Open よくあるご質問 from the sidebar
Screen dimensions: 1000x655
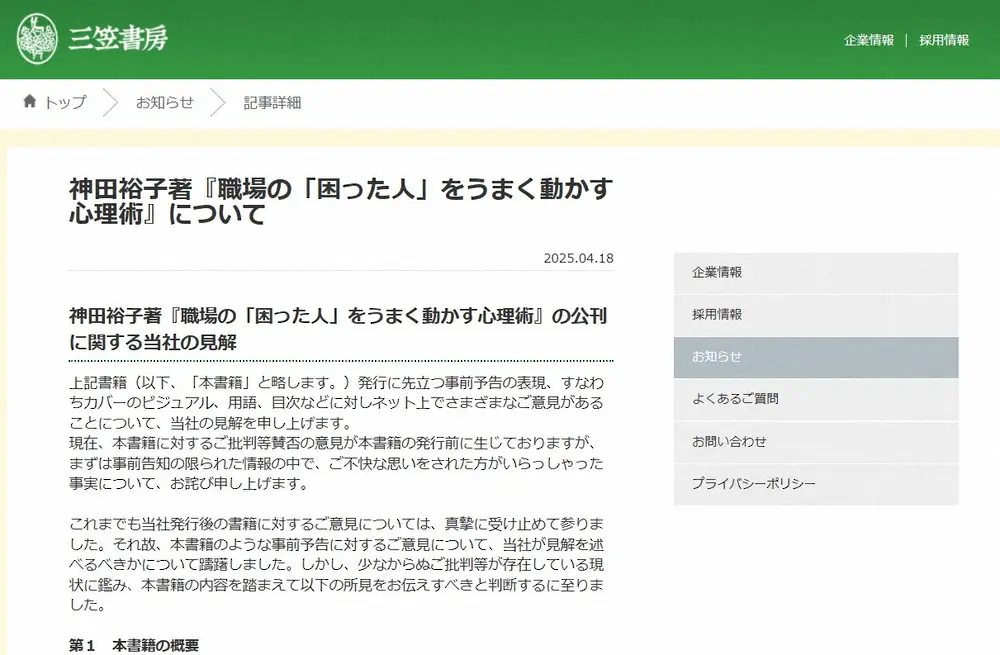coord(816,399)
